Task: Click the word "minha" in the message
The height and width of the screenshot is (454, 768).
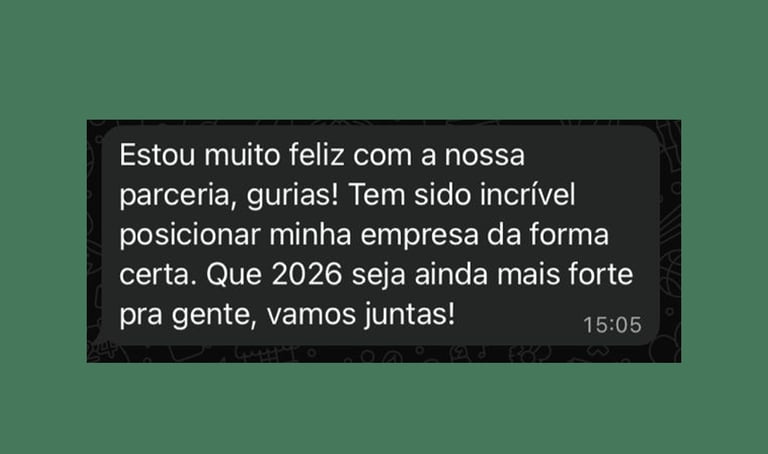Action: click(x=310, y=235)
